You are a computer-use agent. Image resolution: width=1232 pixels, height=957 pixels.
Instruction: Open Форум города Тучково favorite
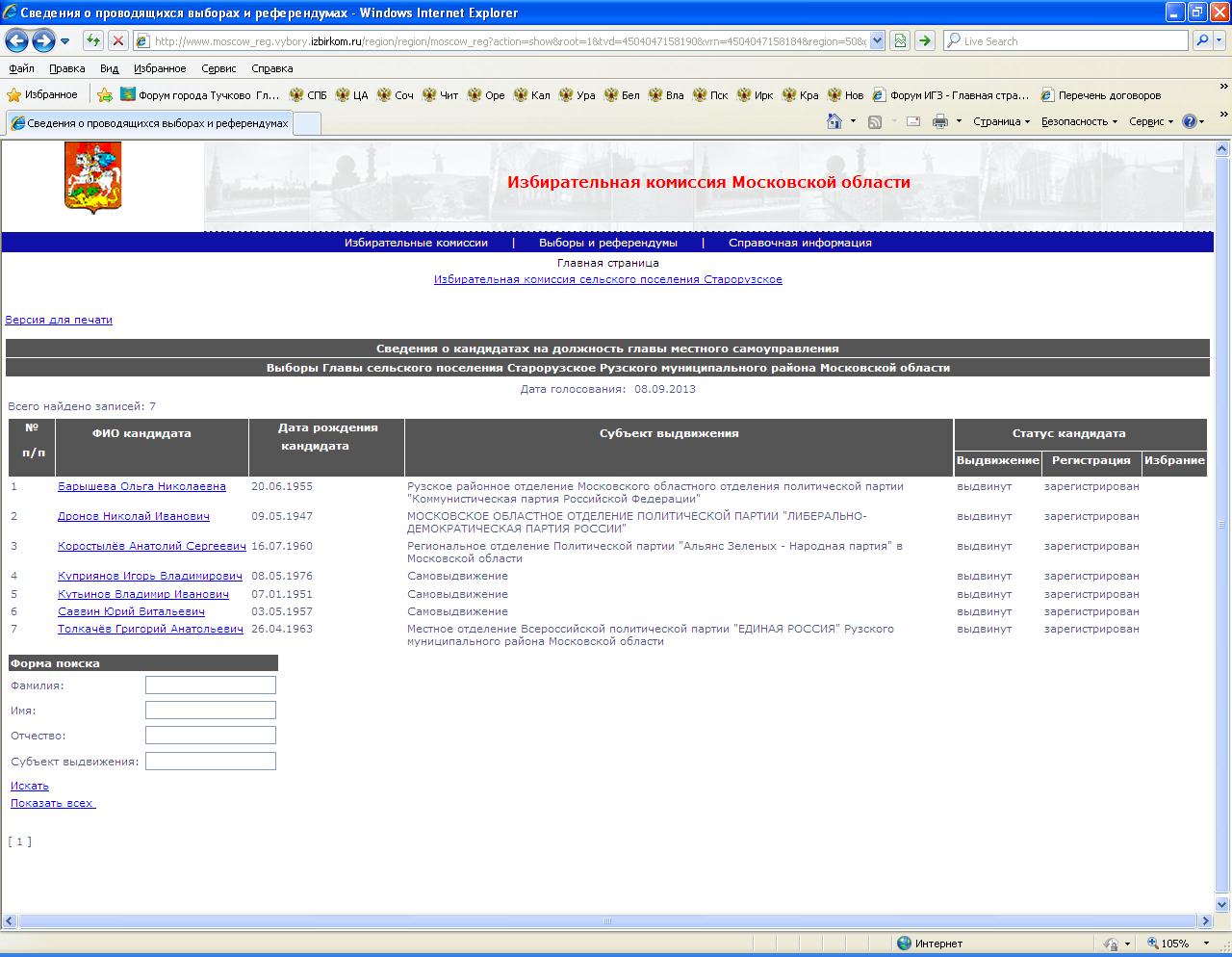pos(199,94)
